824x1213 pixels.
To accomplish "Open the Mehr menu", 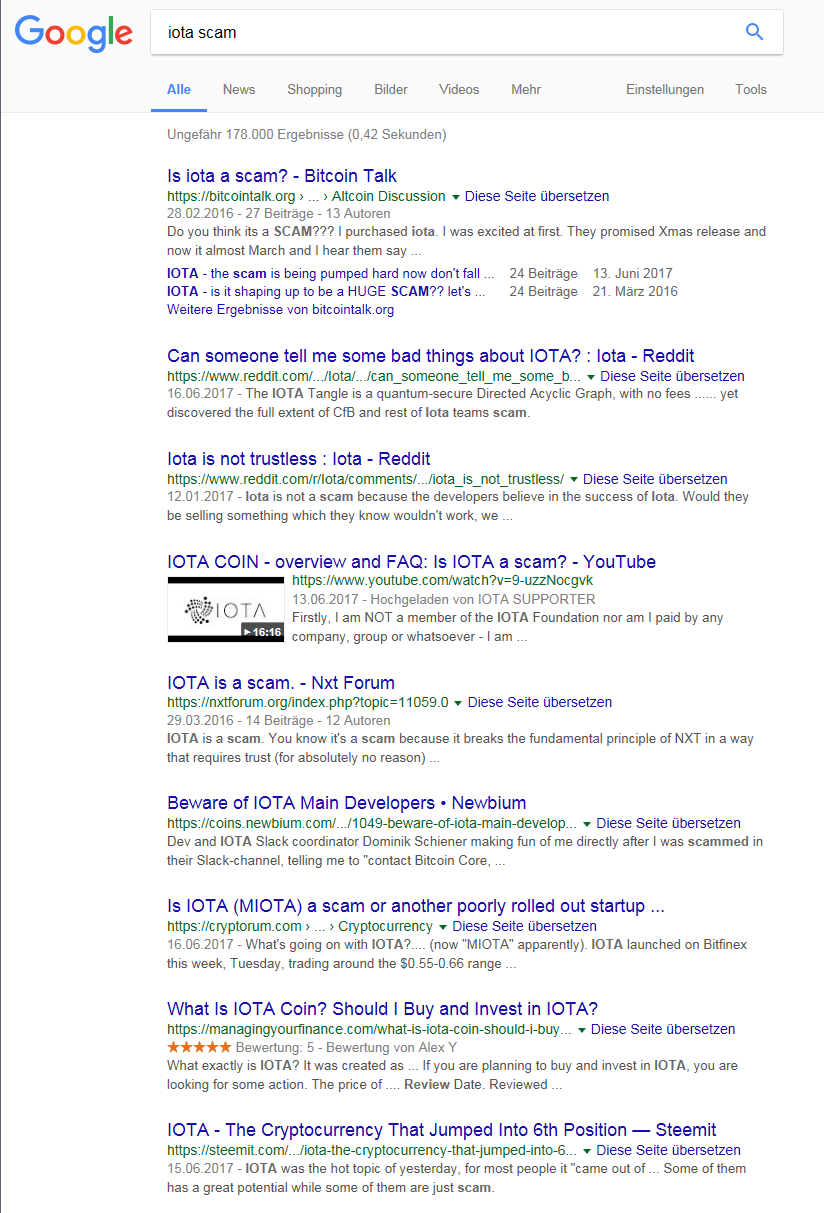I will tap(526, 89).
